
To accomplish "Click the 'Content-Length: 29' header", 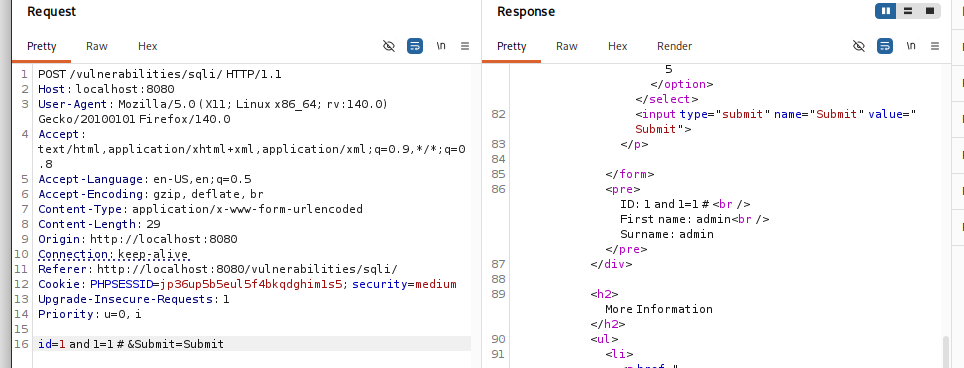I will coord(100,224).
